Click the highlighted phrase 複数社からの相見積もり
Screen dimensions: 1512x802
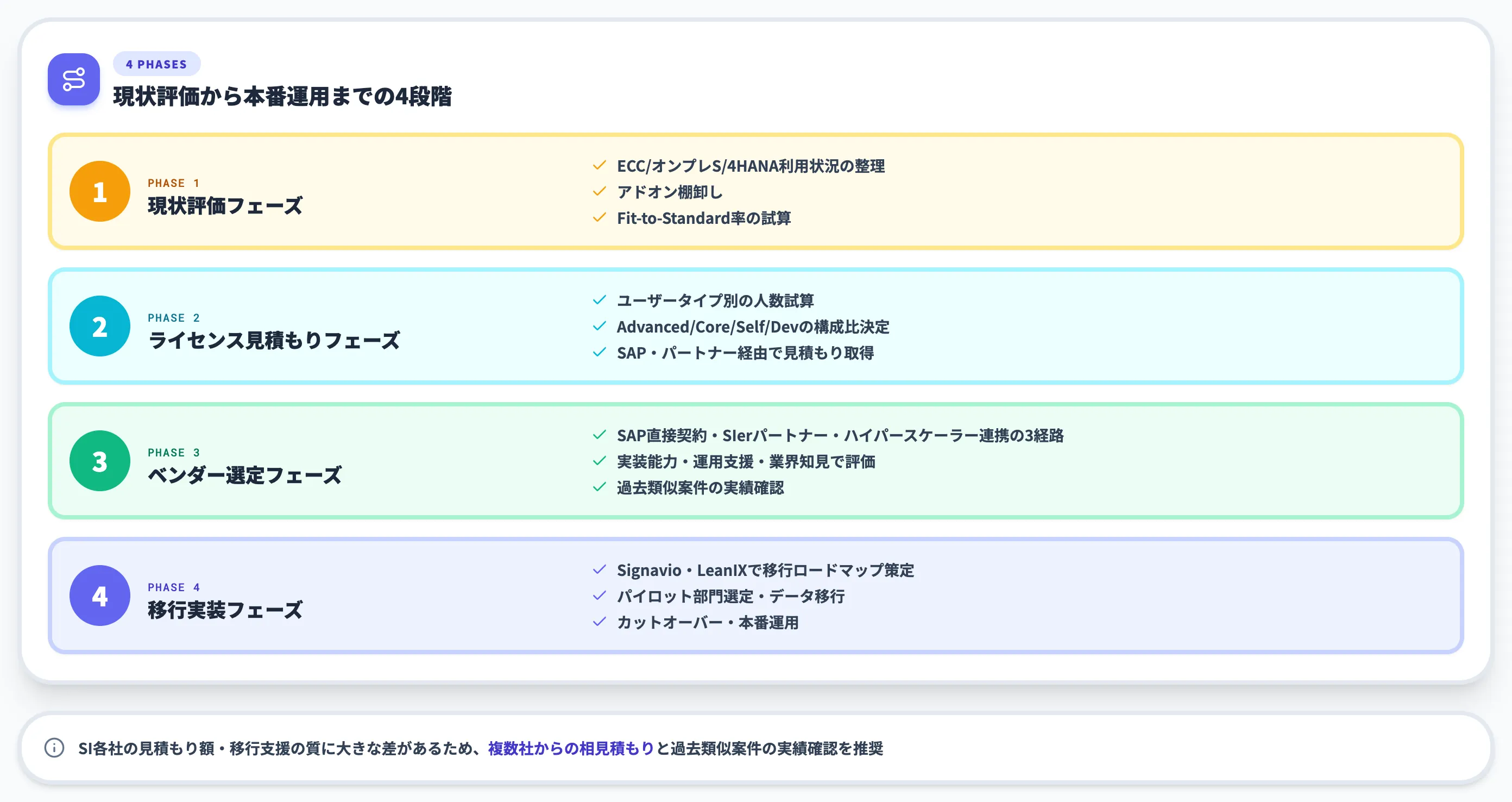pos(570,749)
